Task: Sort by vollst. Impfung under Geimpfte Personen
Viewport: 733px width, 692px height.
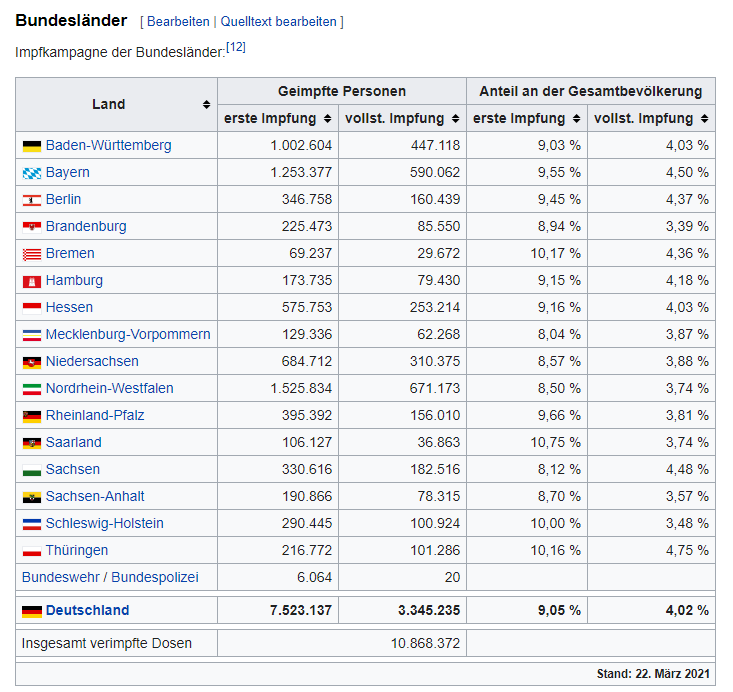Action: (453, 119)
